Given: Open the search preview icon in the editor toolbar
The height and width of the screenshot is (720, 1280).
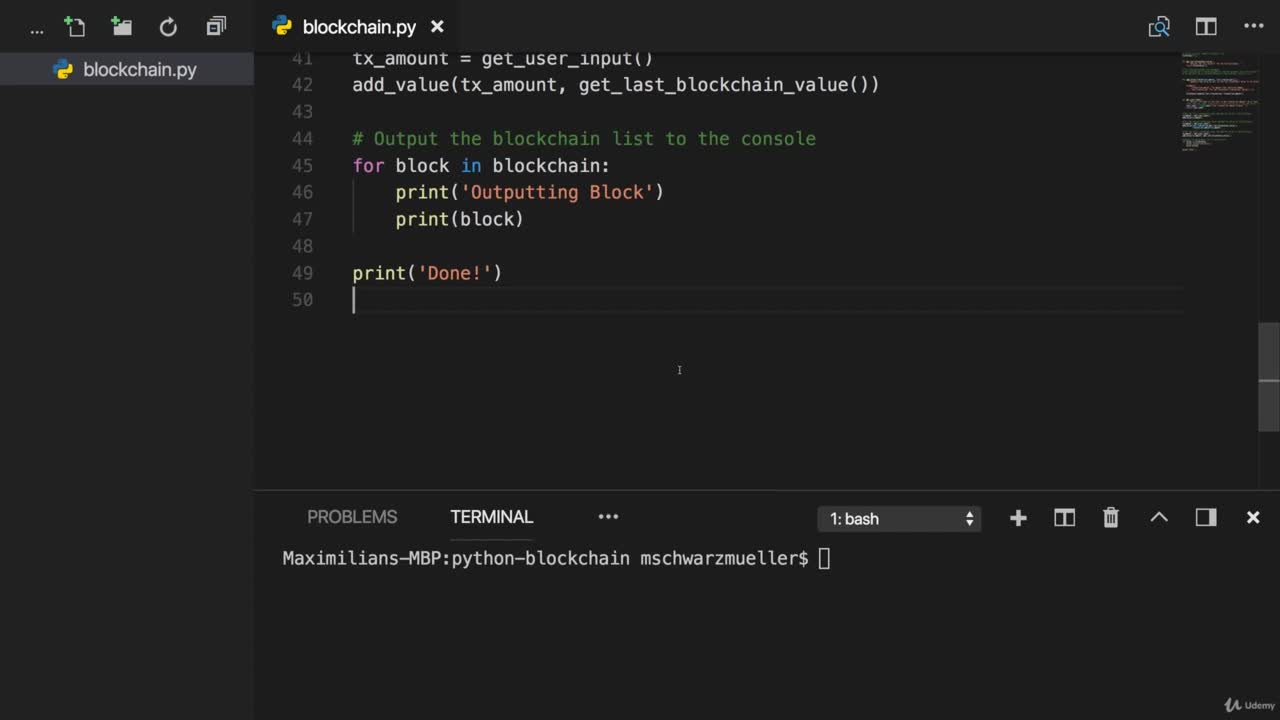Looking at the screenshot, I should tap(1159, 27).
